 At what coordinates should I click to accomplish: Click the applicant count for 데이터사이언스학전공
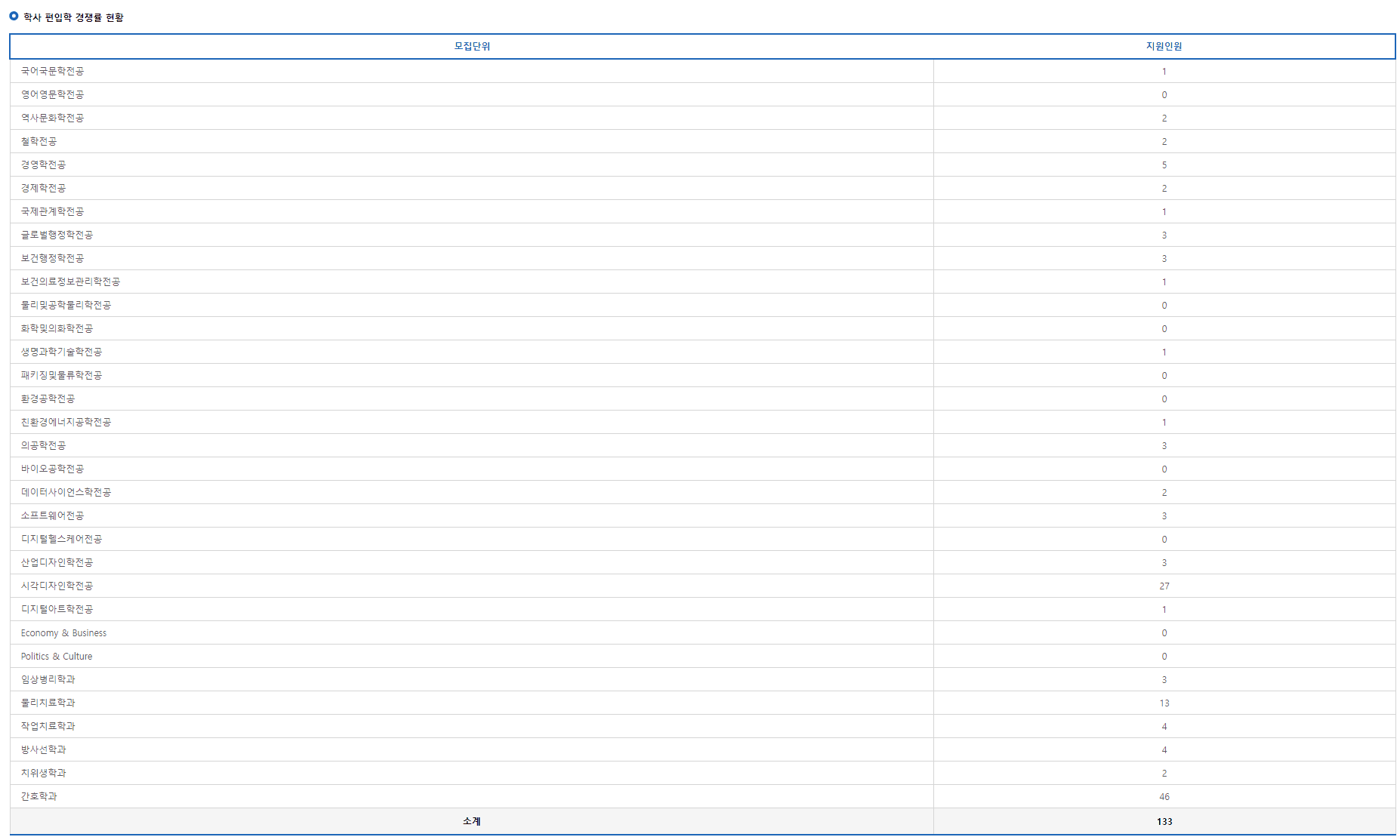(x=1164, y=493)
